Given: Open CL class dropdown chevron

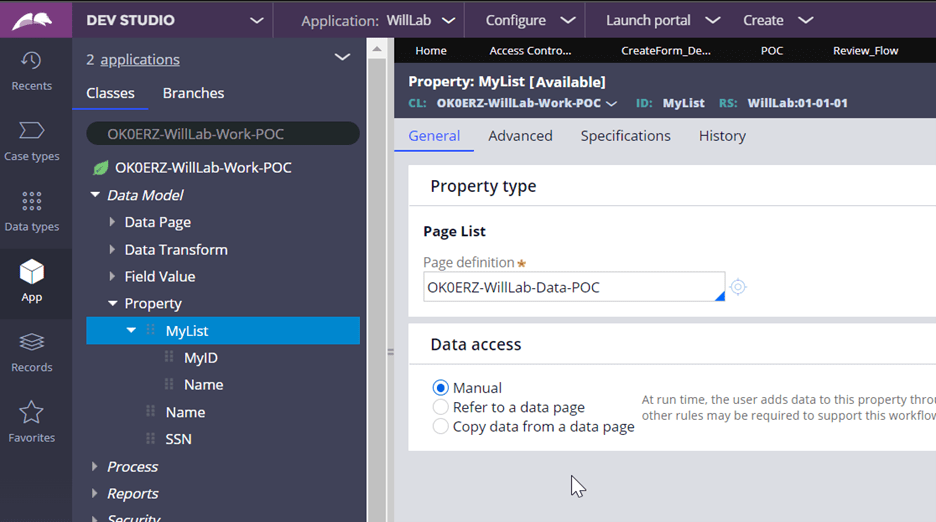Looking at the screenshot, I should pyautogui.click(x=611, y=104).
